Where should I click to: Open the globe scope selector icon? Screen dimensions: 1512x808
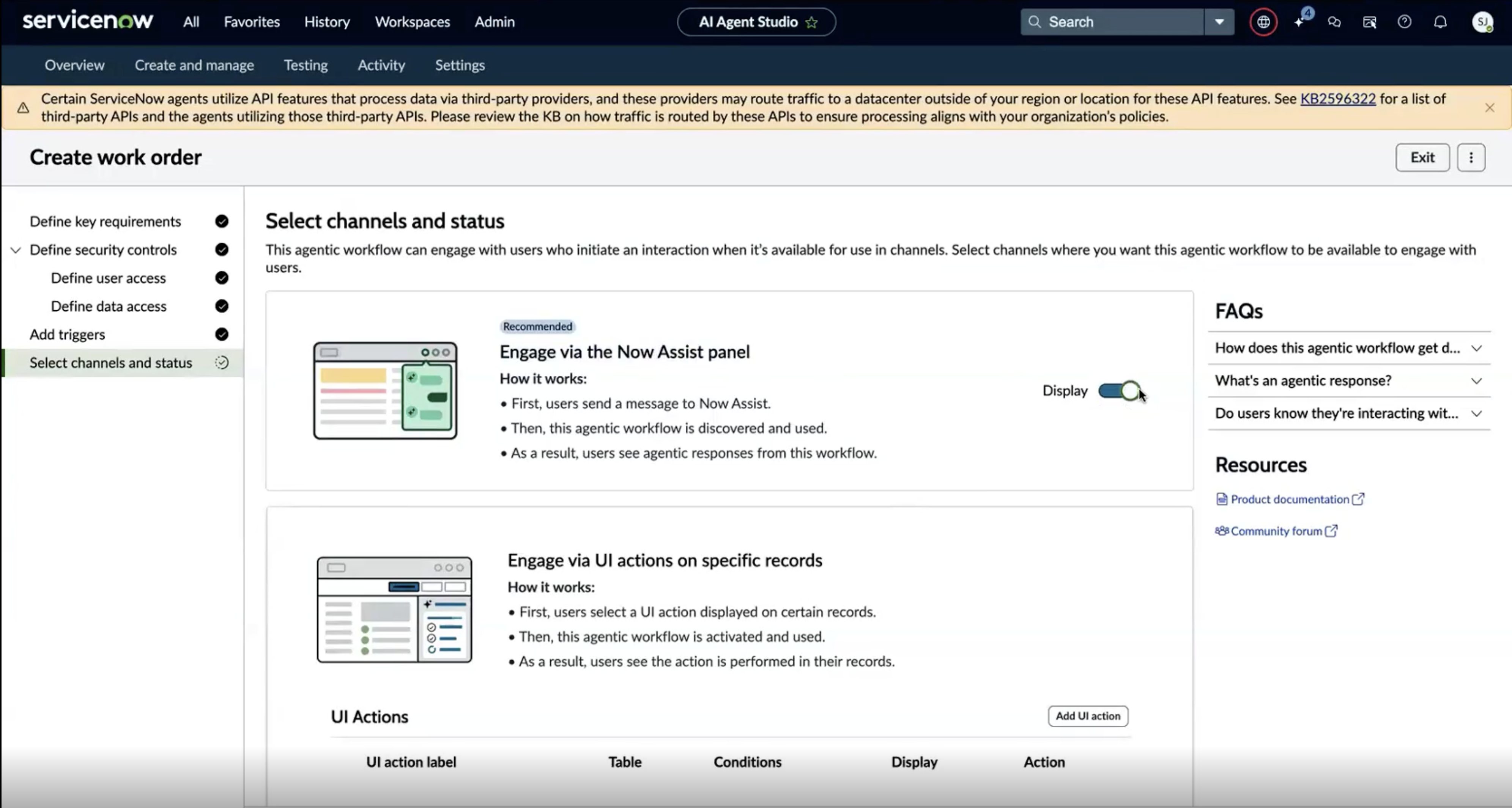coord(1263,22)
